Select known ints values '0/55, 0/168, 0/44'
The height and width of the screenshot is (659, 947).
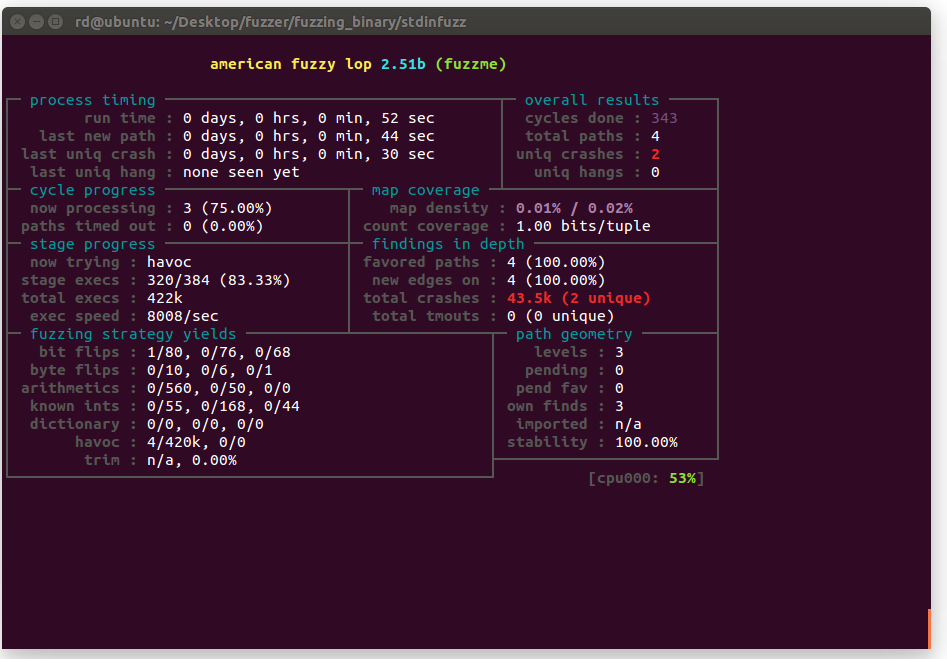[x=223, y=407]
